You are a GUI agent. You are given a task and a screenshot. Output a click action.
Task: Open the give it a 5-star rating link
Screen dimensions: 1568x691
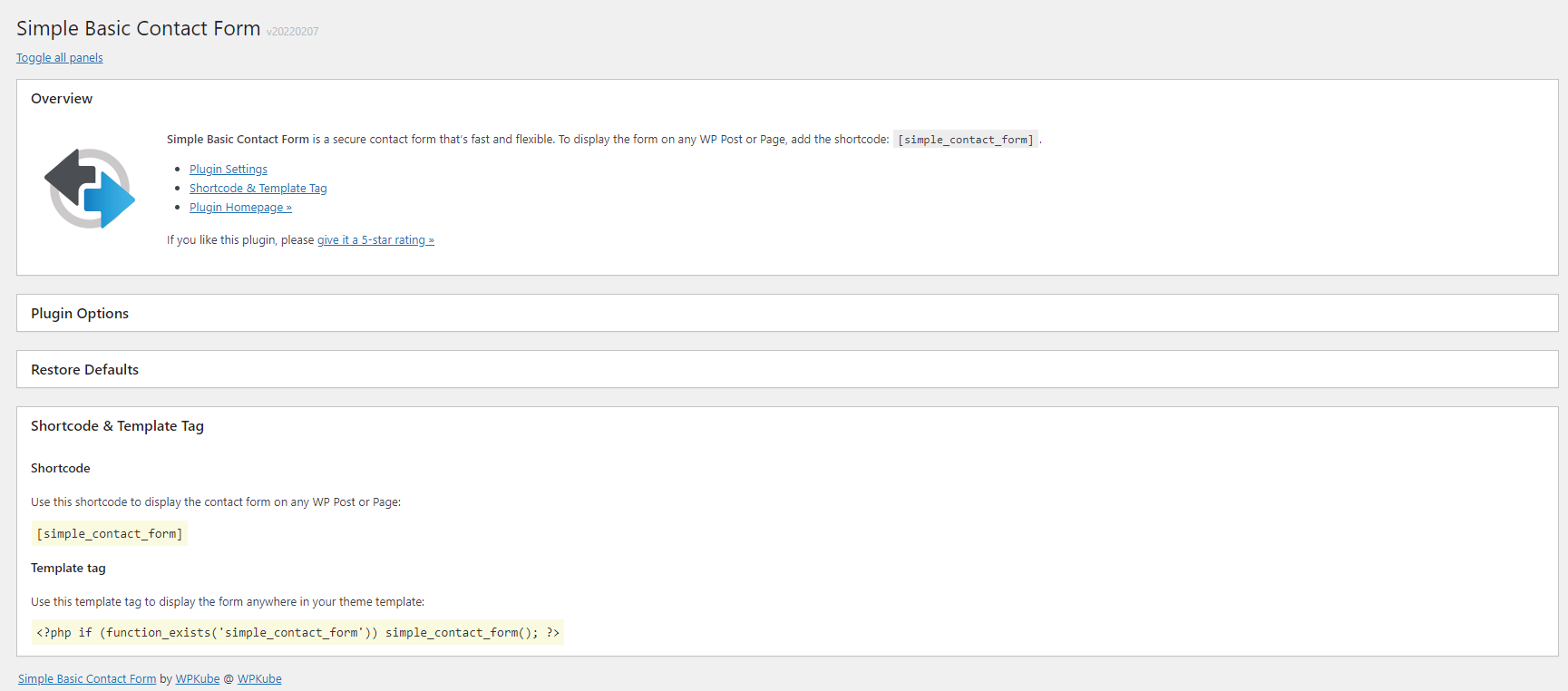tap(375, 240)
